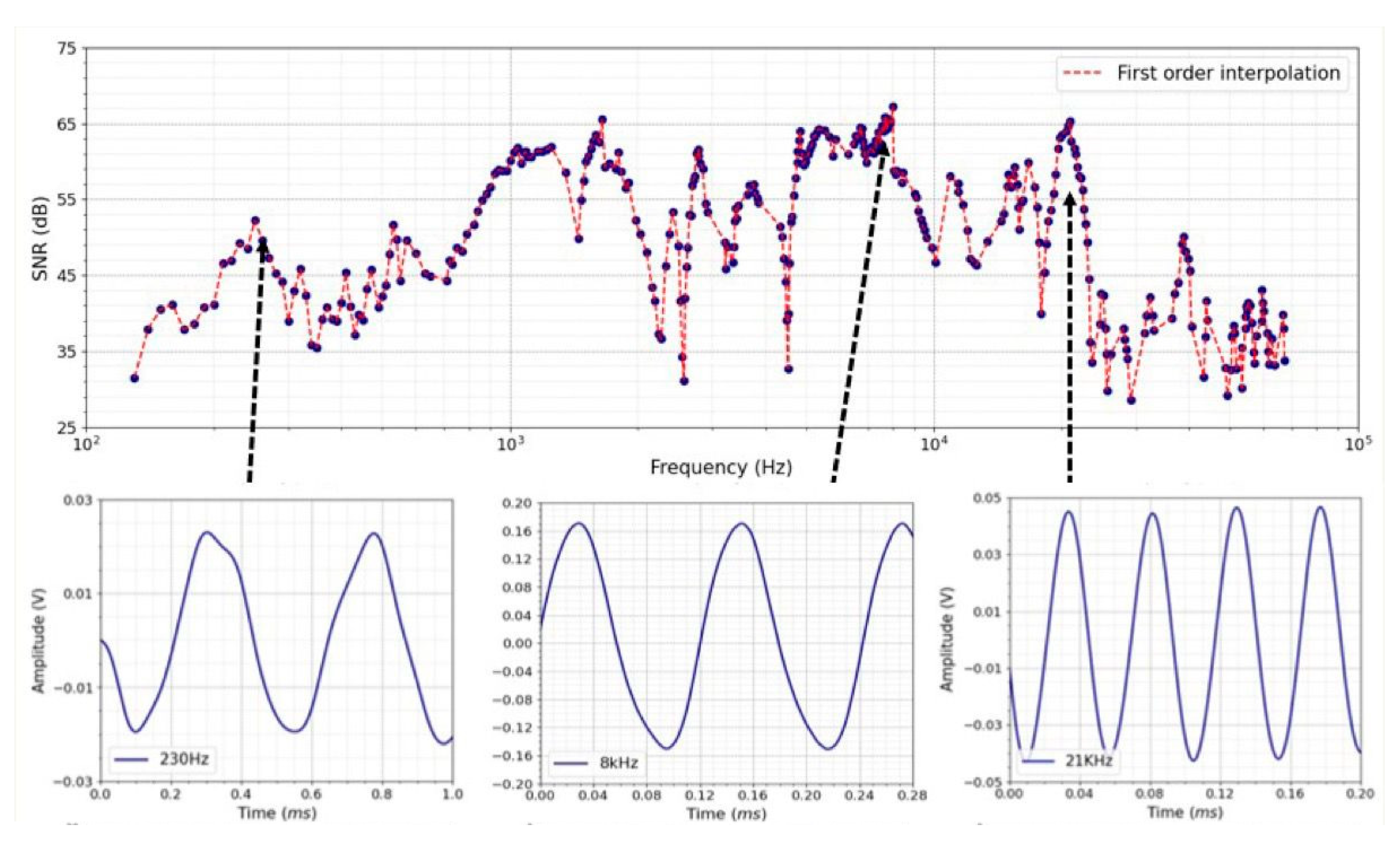The width and height of the screenshot is (1400, 845).
Task: Click the SNR (dB) axis label
Action: (x=40, y=237)
